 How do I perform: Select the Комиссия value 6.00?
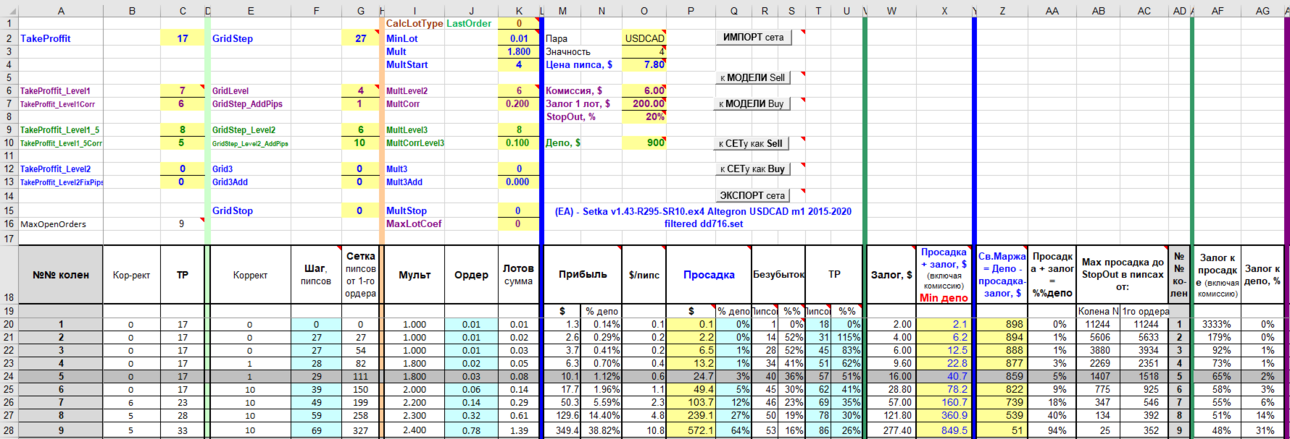pyautogui.click(x=643, y=90)
